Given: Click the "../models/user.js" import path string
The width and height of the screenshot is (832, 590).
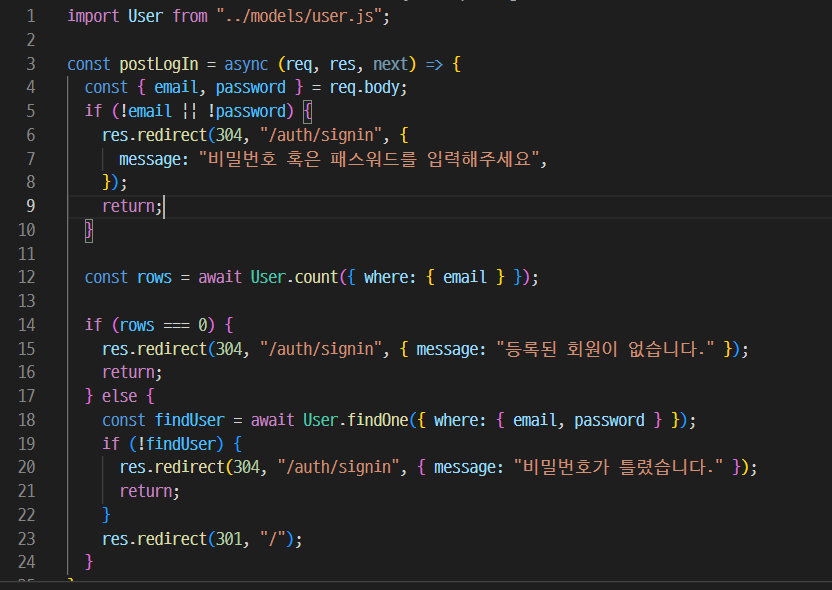Looking at the screenshot, I should [x=299, y=16].
